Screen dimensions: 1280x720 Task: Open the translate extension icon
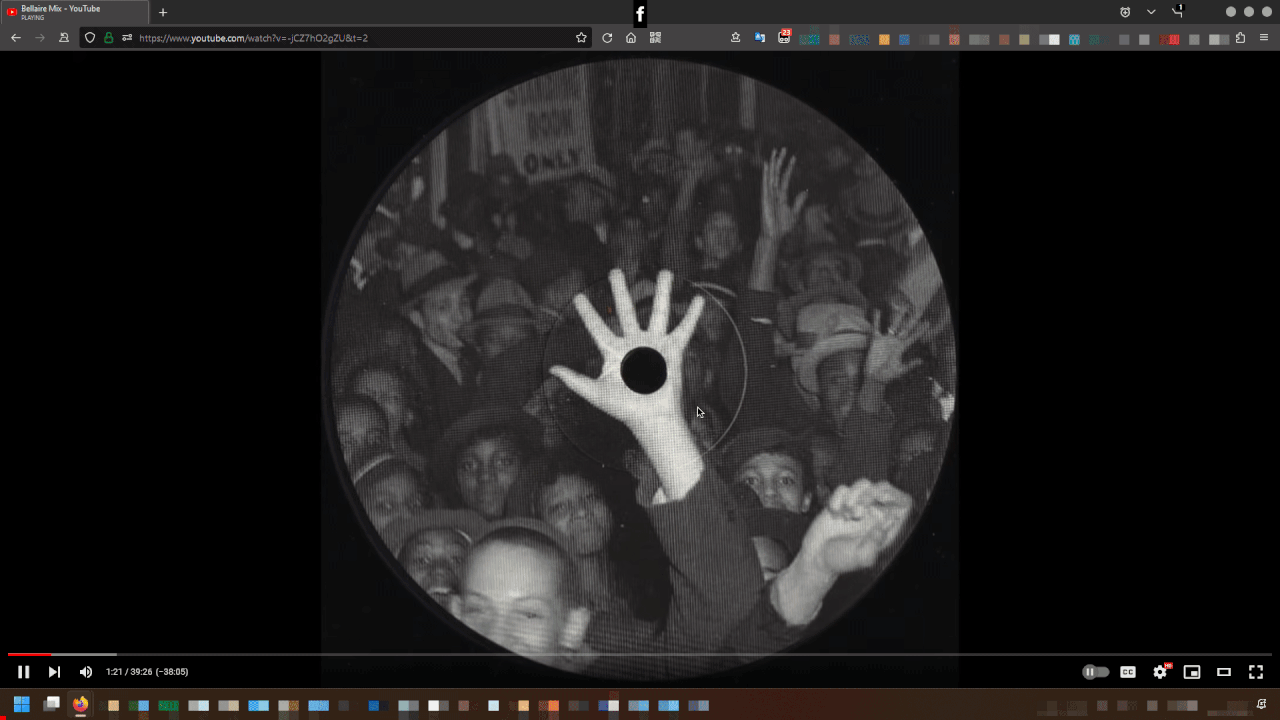[760, 38]
